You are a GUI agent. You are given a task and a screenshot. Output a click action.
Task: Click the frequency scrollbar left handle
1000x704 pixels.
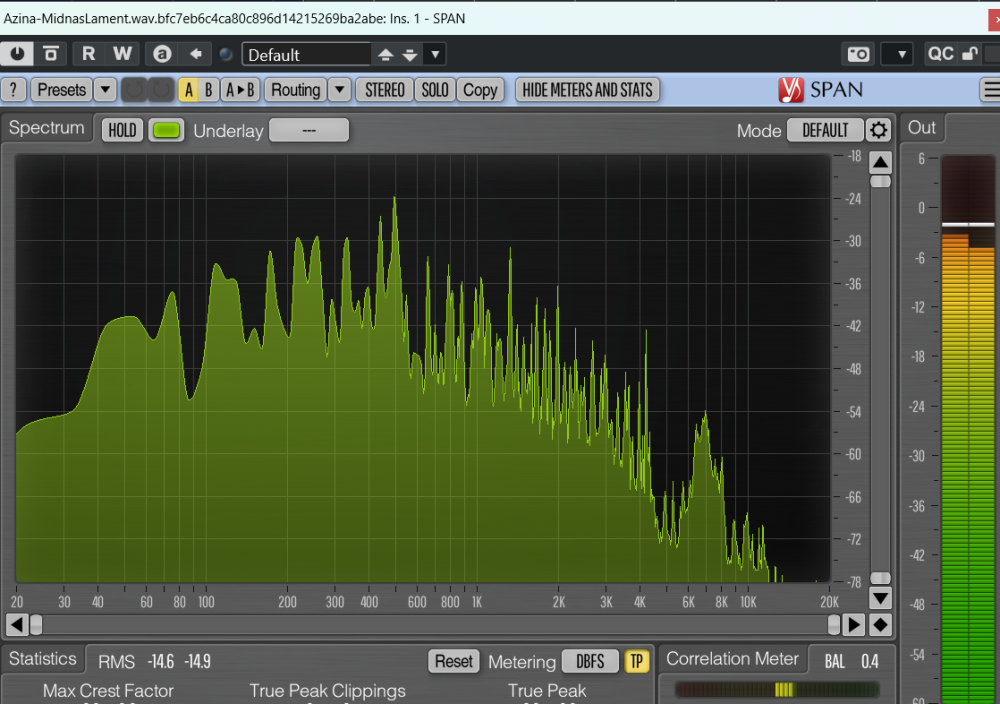[36, 625]
